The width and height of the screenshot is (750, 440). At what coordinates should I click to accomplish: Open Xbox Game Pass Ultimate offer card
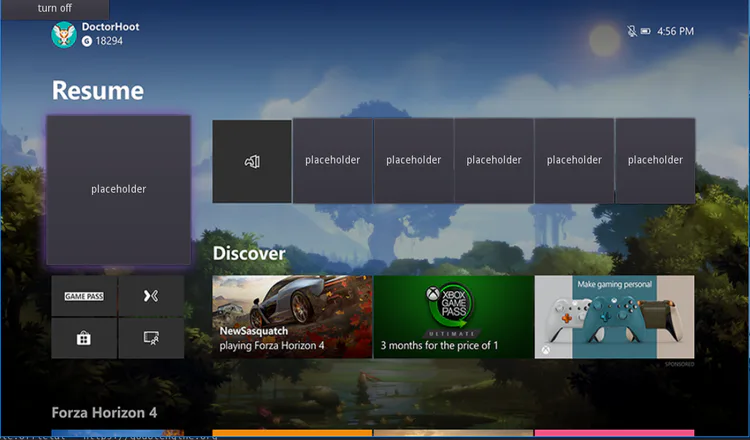tap(453, 317)
